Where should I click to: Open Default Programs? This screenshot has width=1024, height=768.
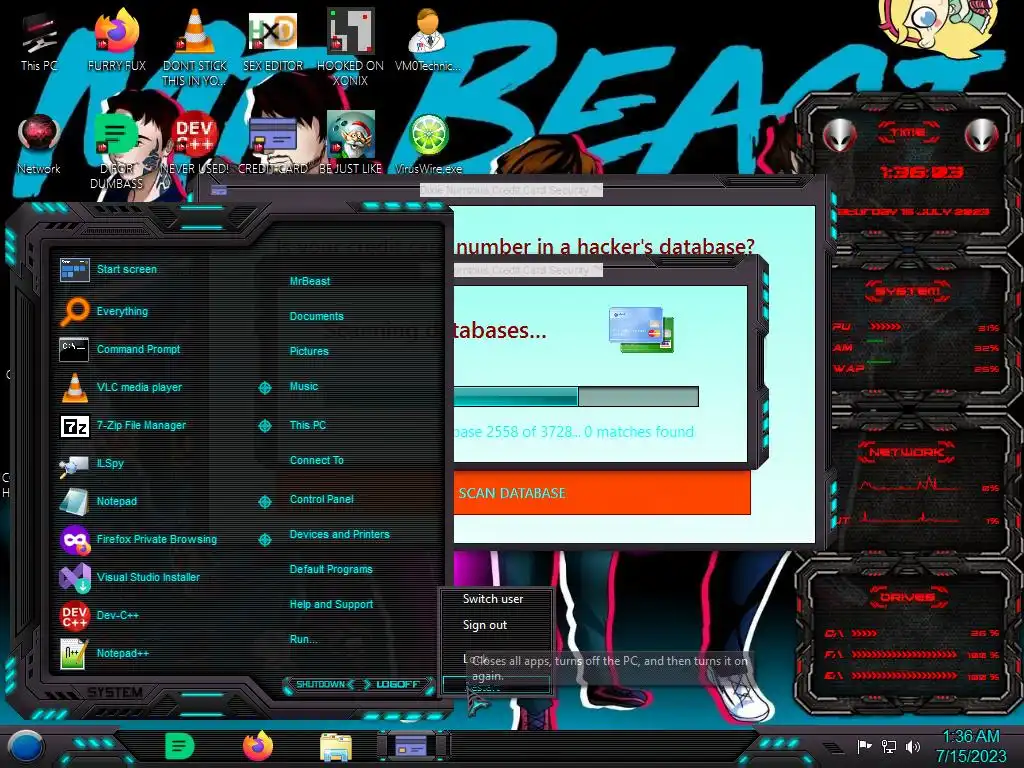click(x=330, y=569)
